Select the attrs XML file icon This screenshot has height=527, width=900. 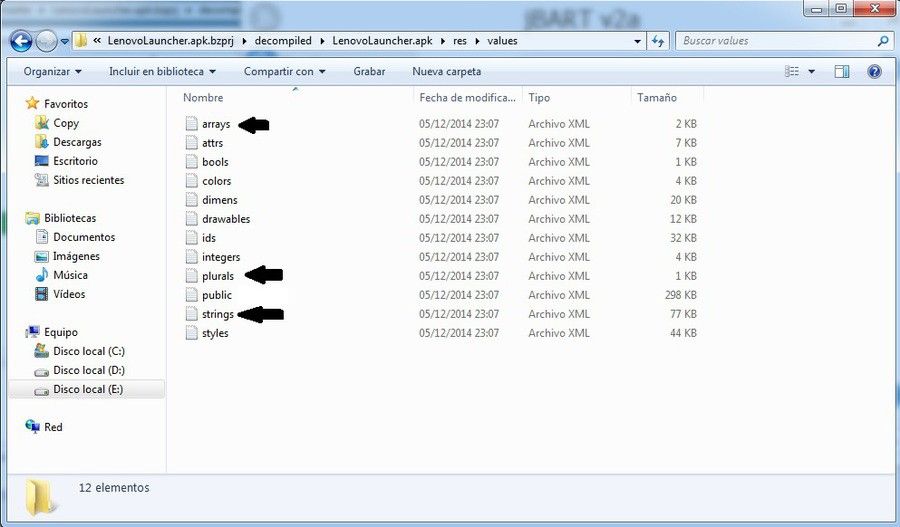191,142
